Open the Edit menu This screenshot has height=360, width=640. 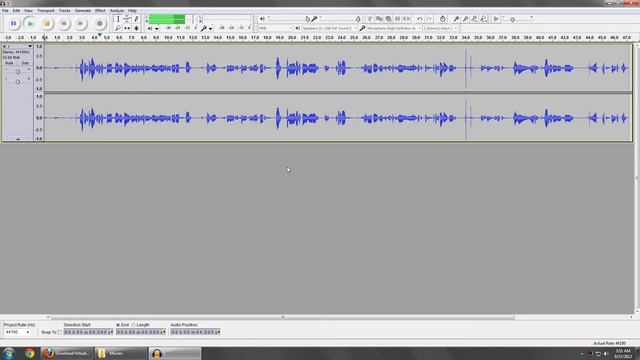click(16, 11)
